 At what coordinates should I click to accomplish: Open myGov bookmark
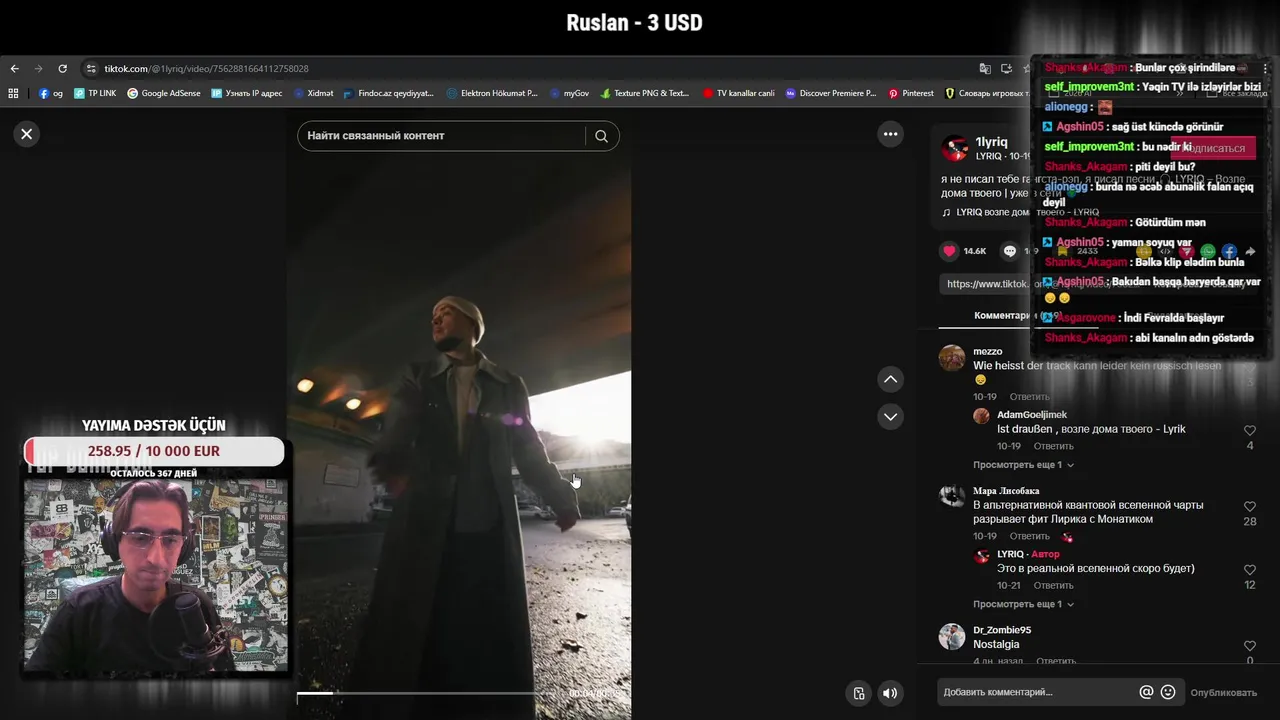tap(569, 93)
